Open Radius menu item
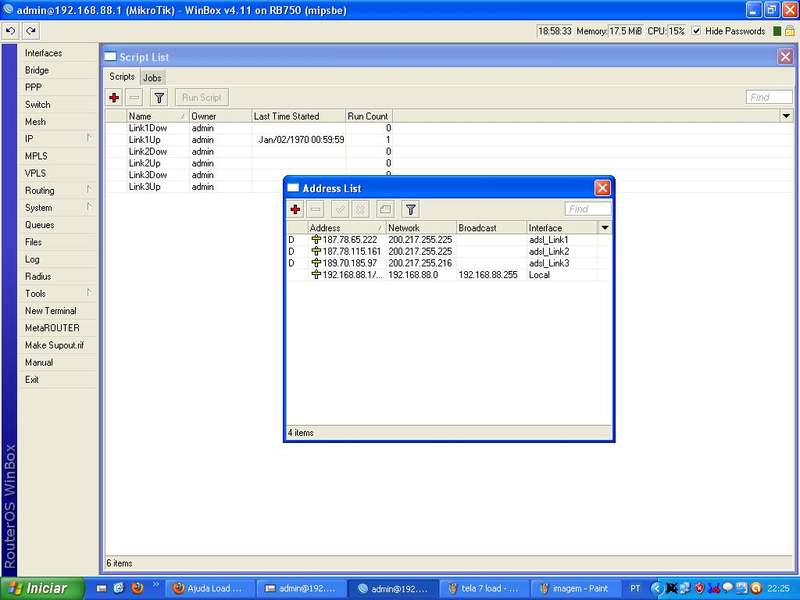Viewport: 800px width, 600px height. coord(58,276)
